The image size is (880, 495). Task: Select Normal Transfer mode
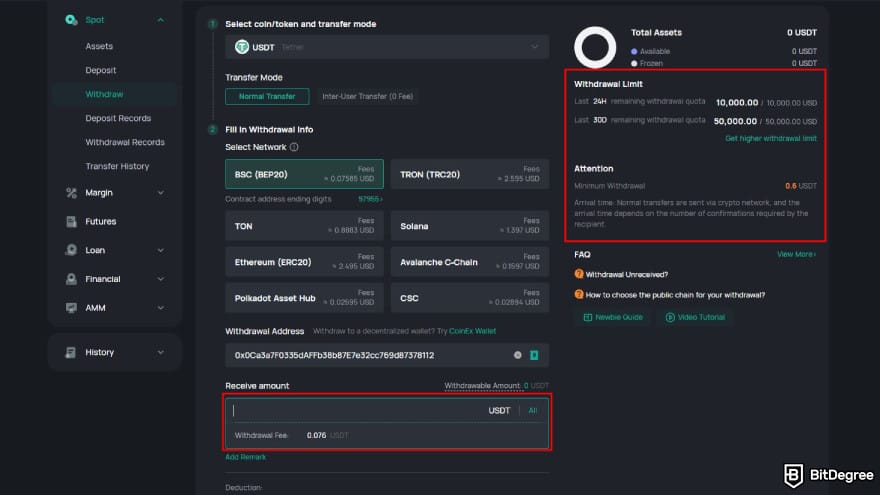tap(267, 97)
